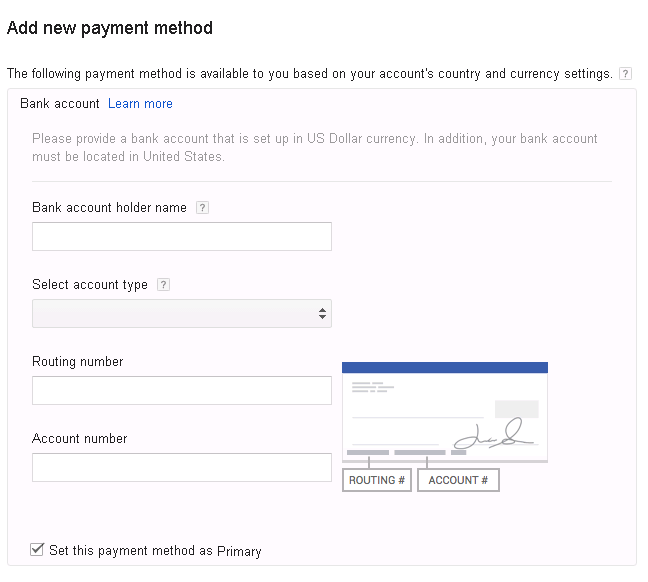
Task: Uncheck Set this payment method as Primary
Action: click(x=37, y=550)
